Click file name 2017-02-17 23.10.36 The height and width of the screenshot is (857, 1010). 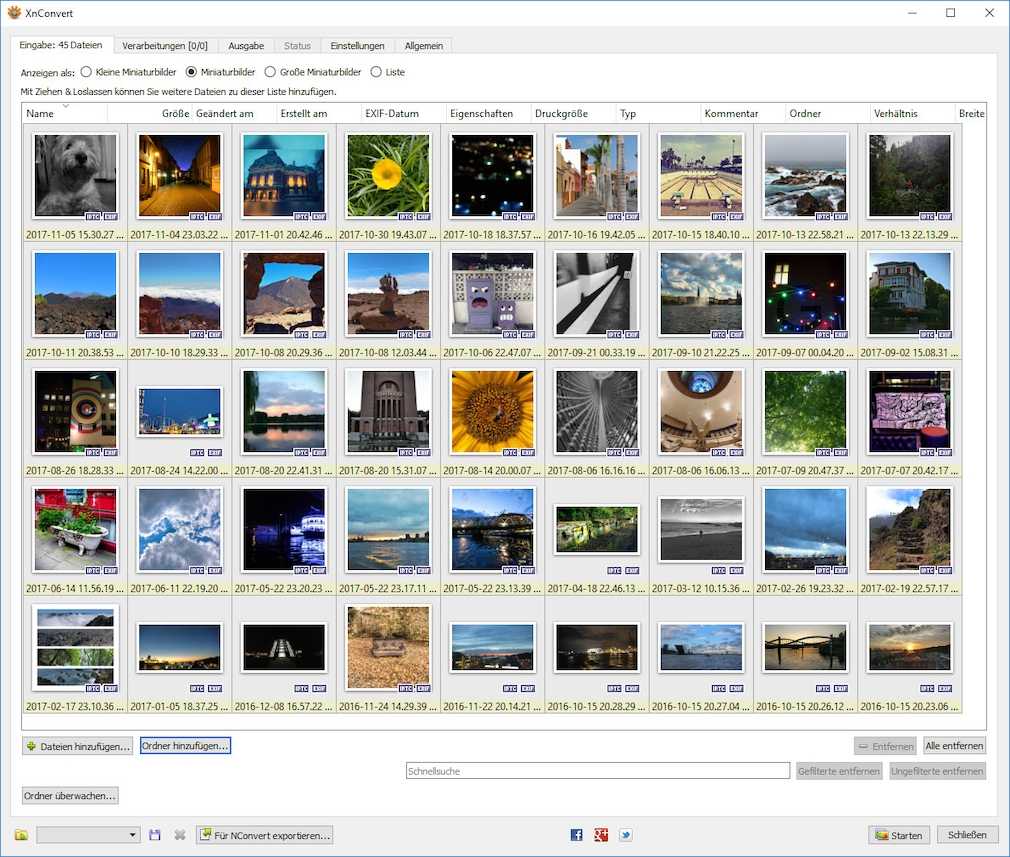click(75, 706)
